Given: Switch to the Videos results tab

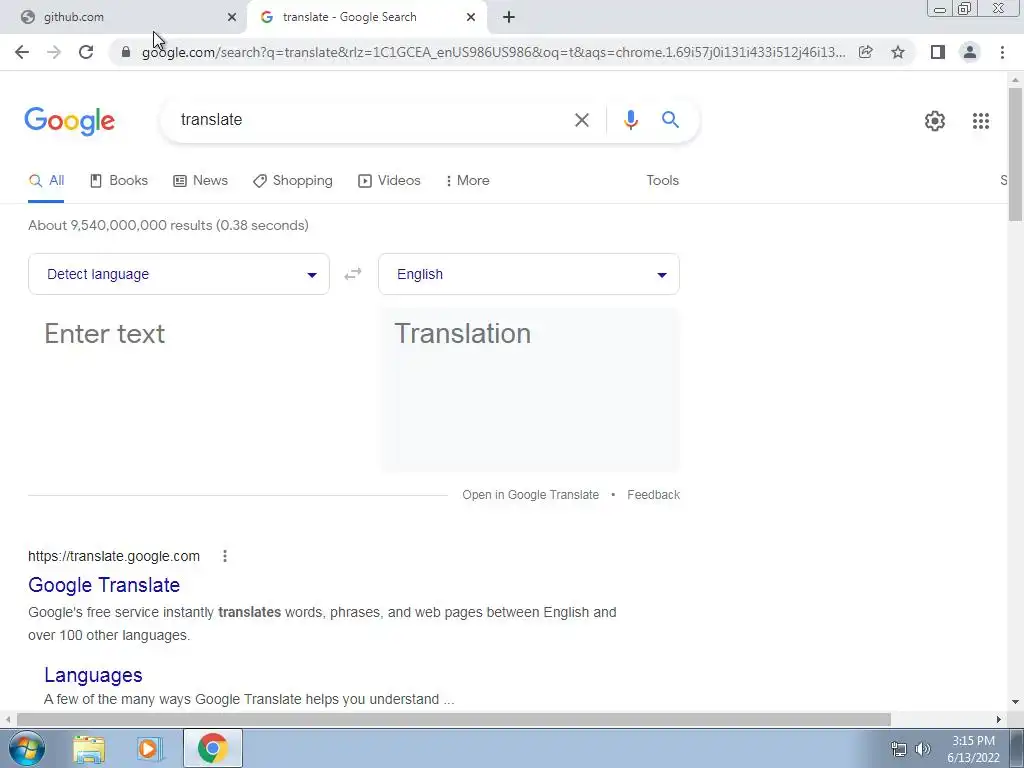Looking at the screenshot, I should coord(389,181).
